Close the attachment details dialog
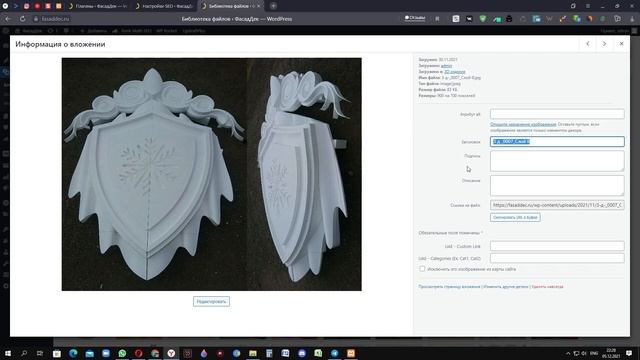Viewport: 640px width, 360px height. 621,44
